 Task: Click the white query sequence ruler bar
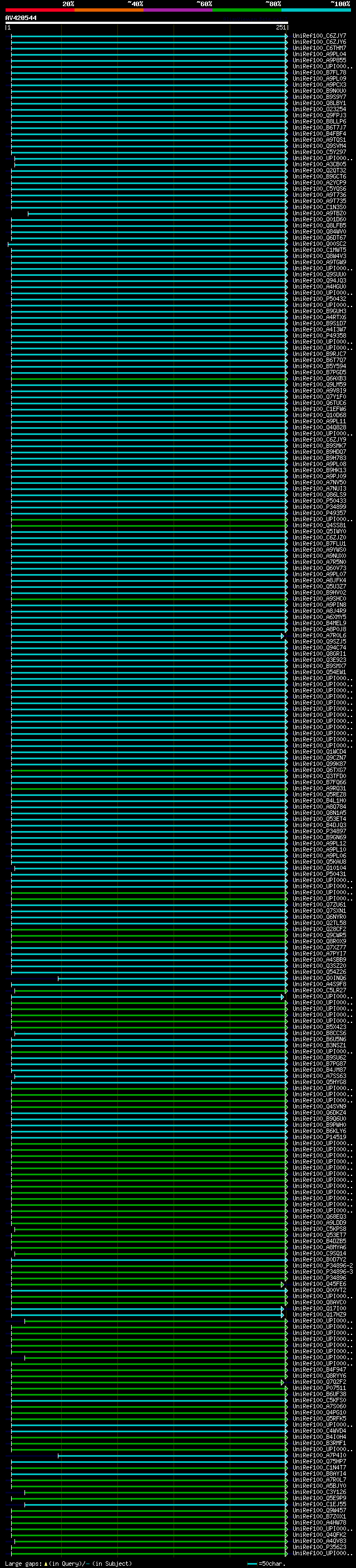click(x=147, y=22)
